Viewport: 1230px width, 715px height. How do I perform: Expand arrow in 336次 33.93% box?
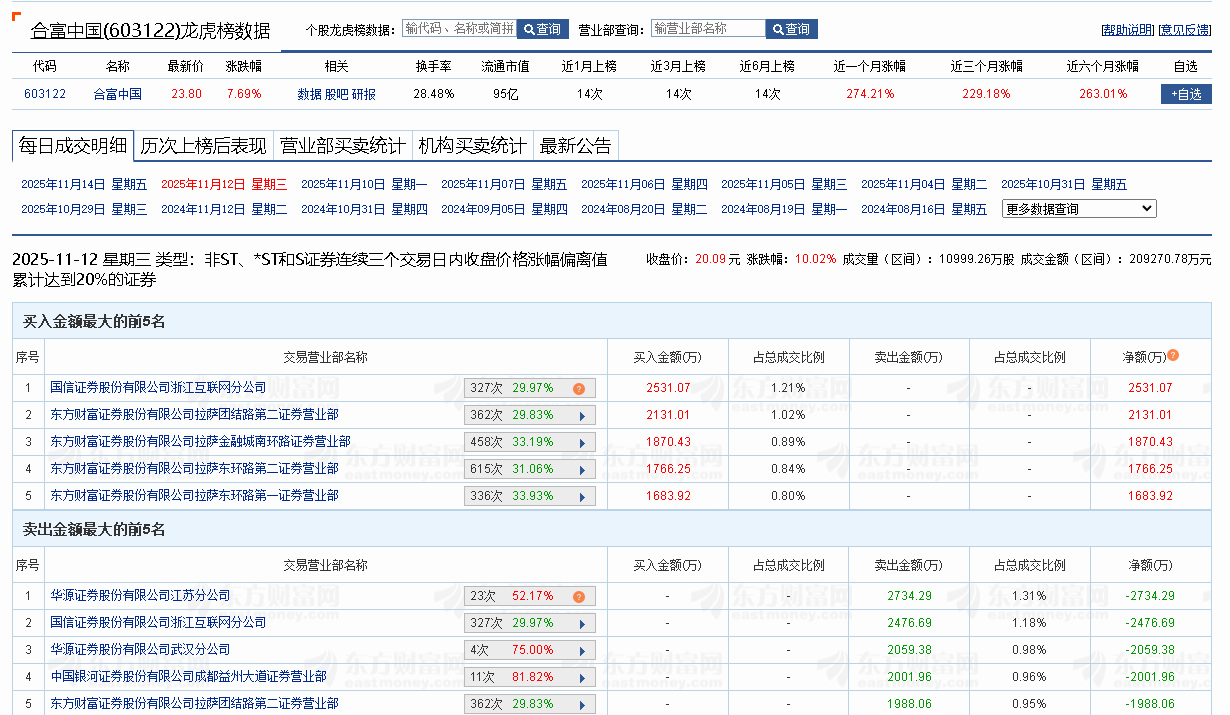point(580,496)
